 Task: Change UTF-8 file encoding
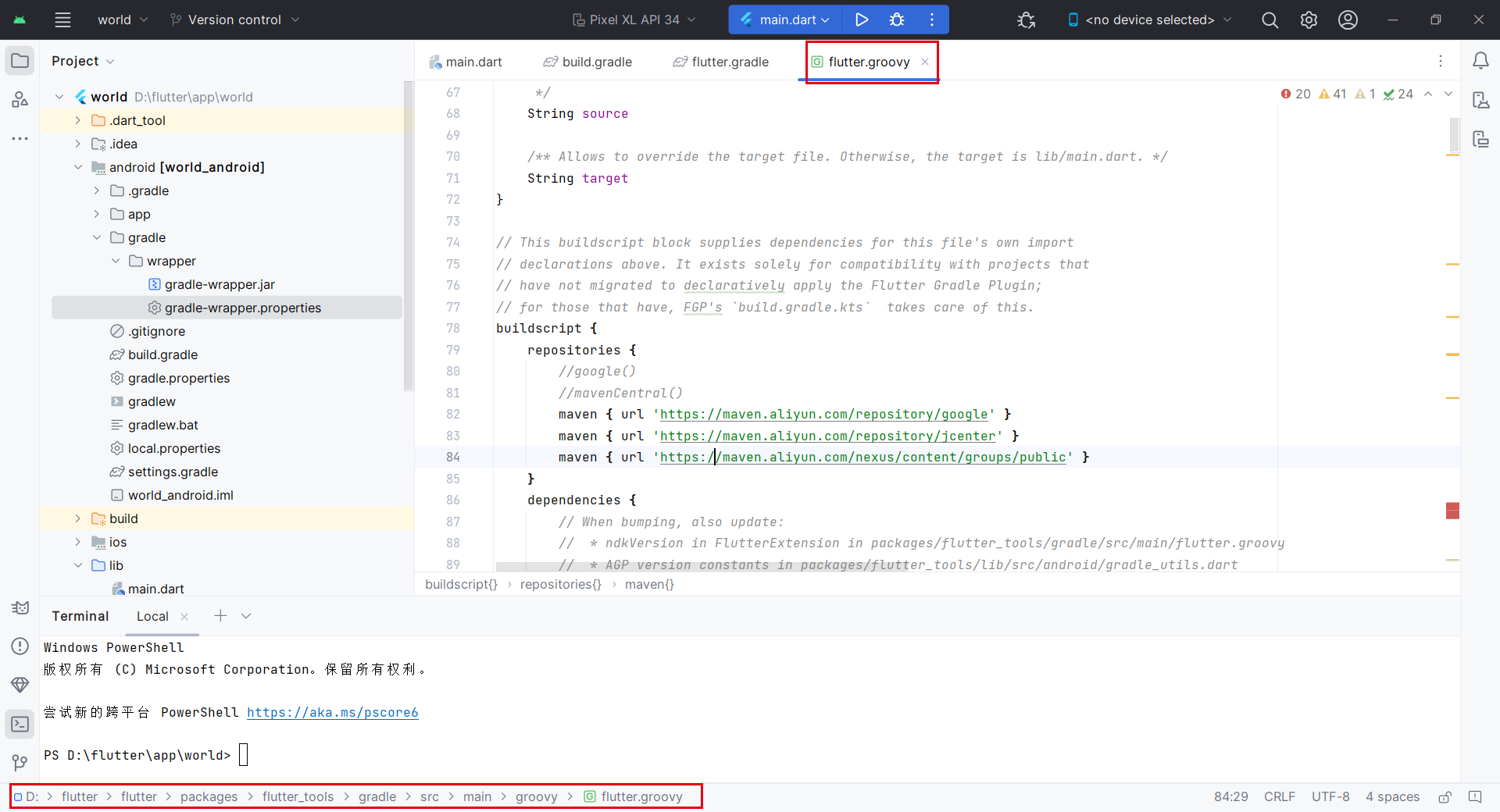coord(1330,796)
